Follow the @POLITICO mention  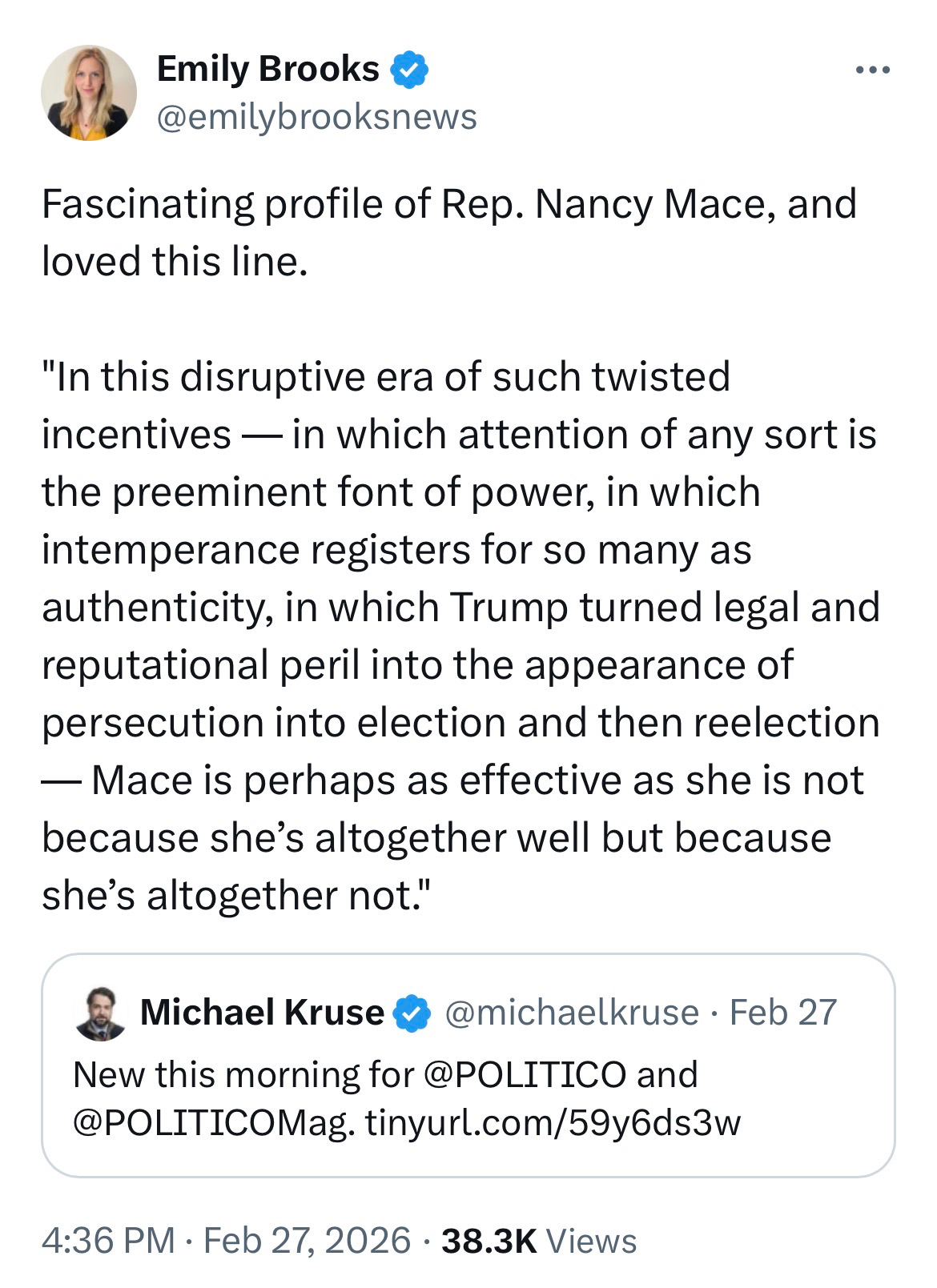(524, 1075)
